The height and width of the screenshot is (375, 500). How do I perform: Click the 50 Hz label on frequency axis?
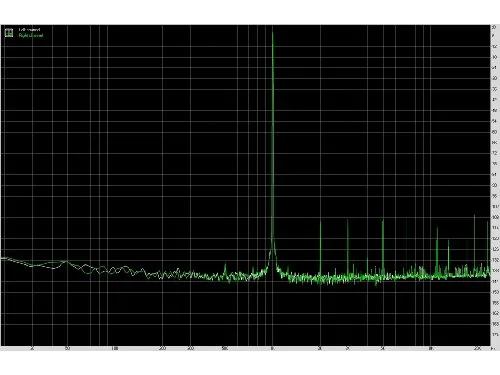(x=67, y=348)
